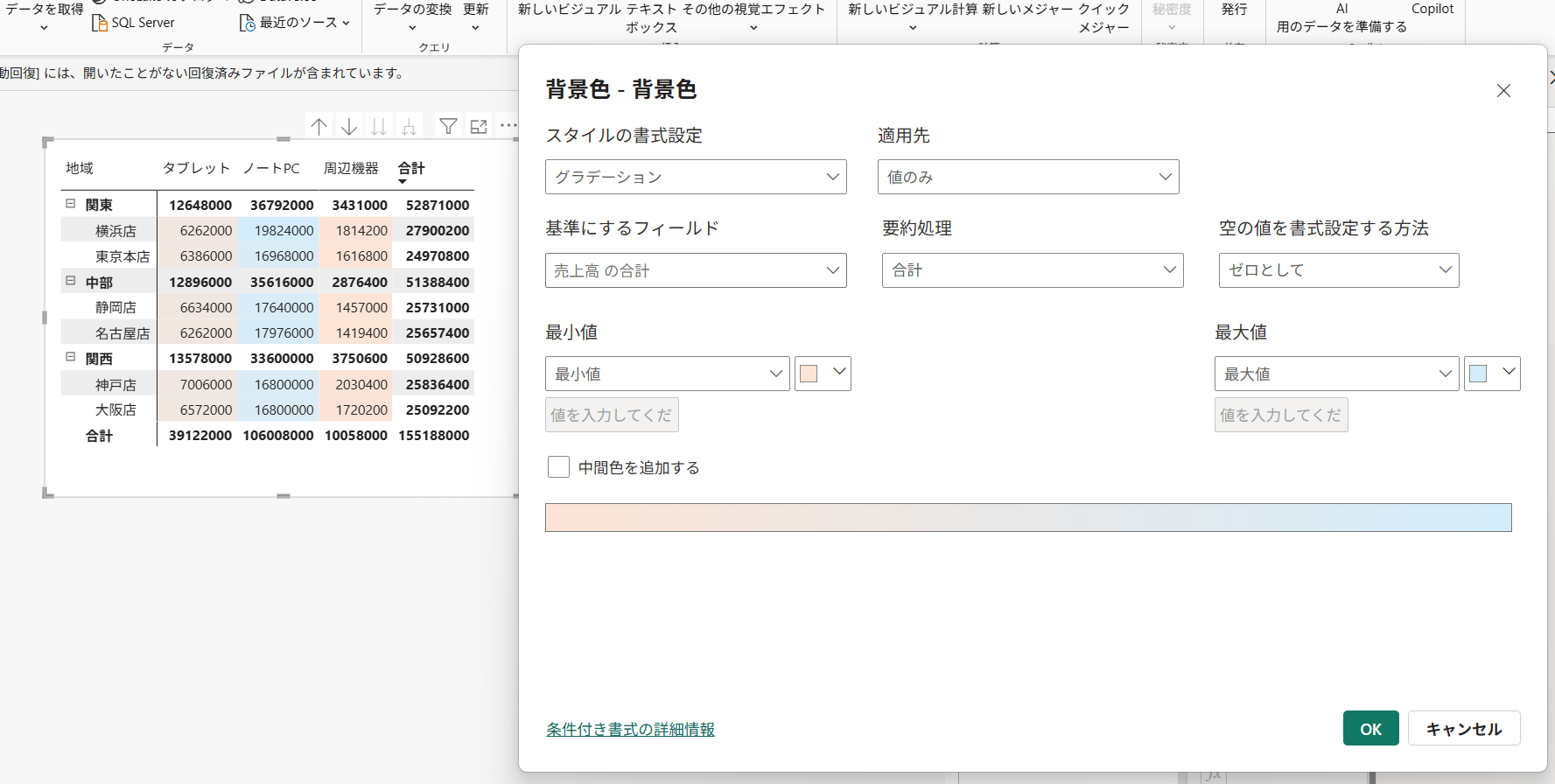Open the 基準にするフィールド dropdown

696,270
